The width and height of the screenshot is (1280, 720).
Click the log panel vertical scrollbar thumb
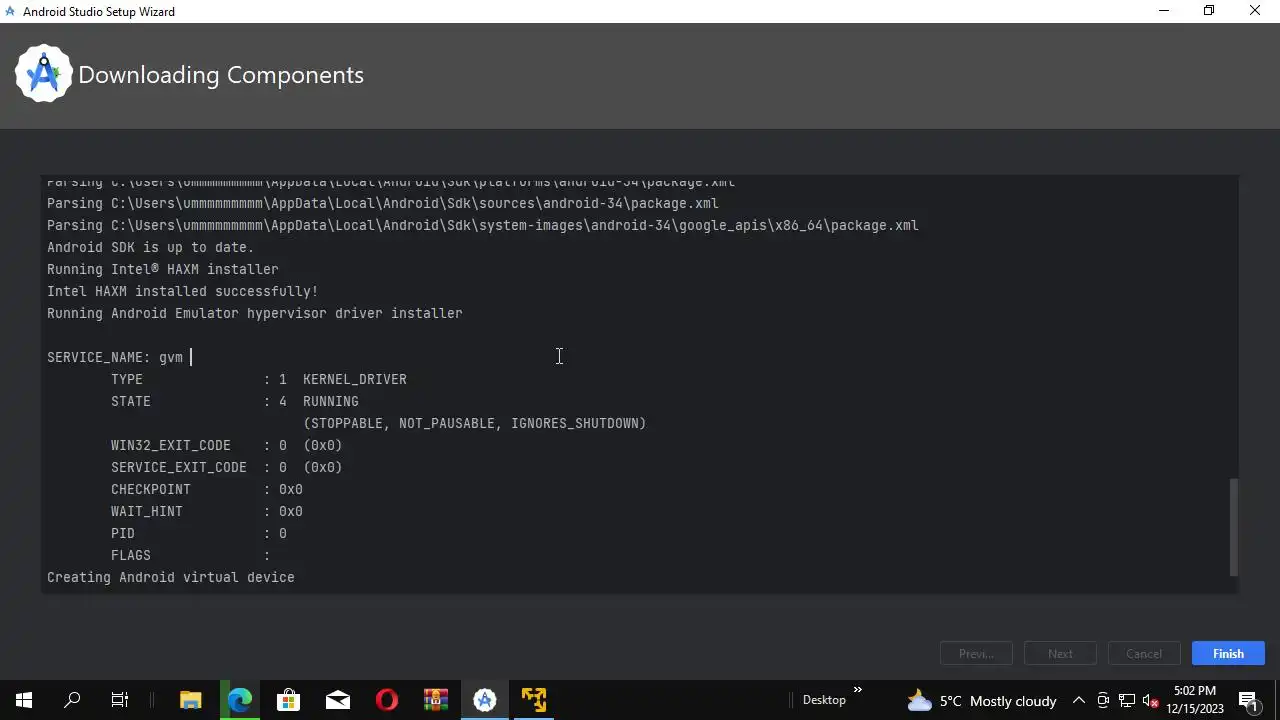pos(1234,526)
